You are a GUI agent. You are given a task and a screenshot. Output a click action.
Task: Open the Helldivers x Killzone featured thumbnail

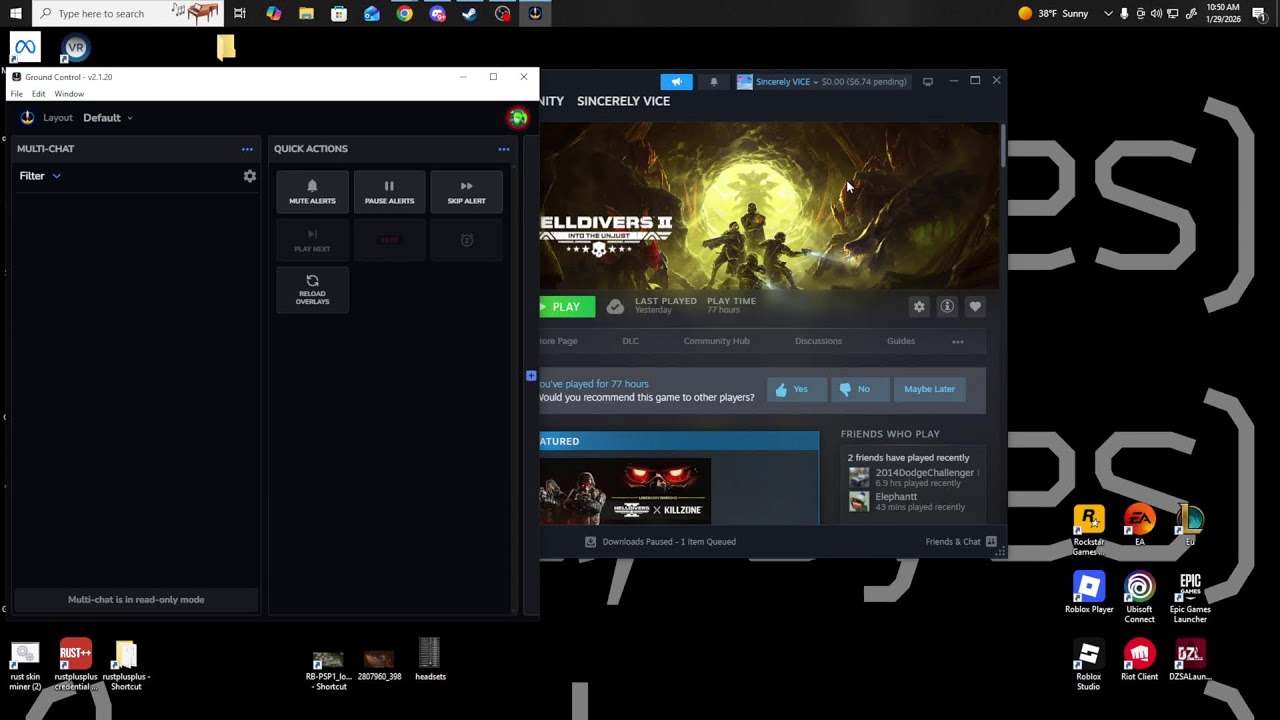[x=625, y=491]
